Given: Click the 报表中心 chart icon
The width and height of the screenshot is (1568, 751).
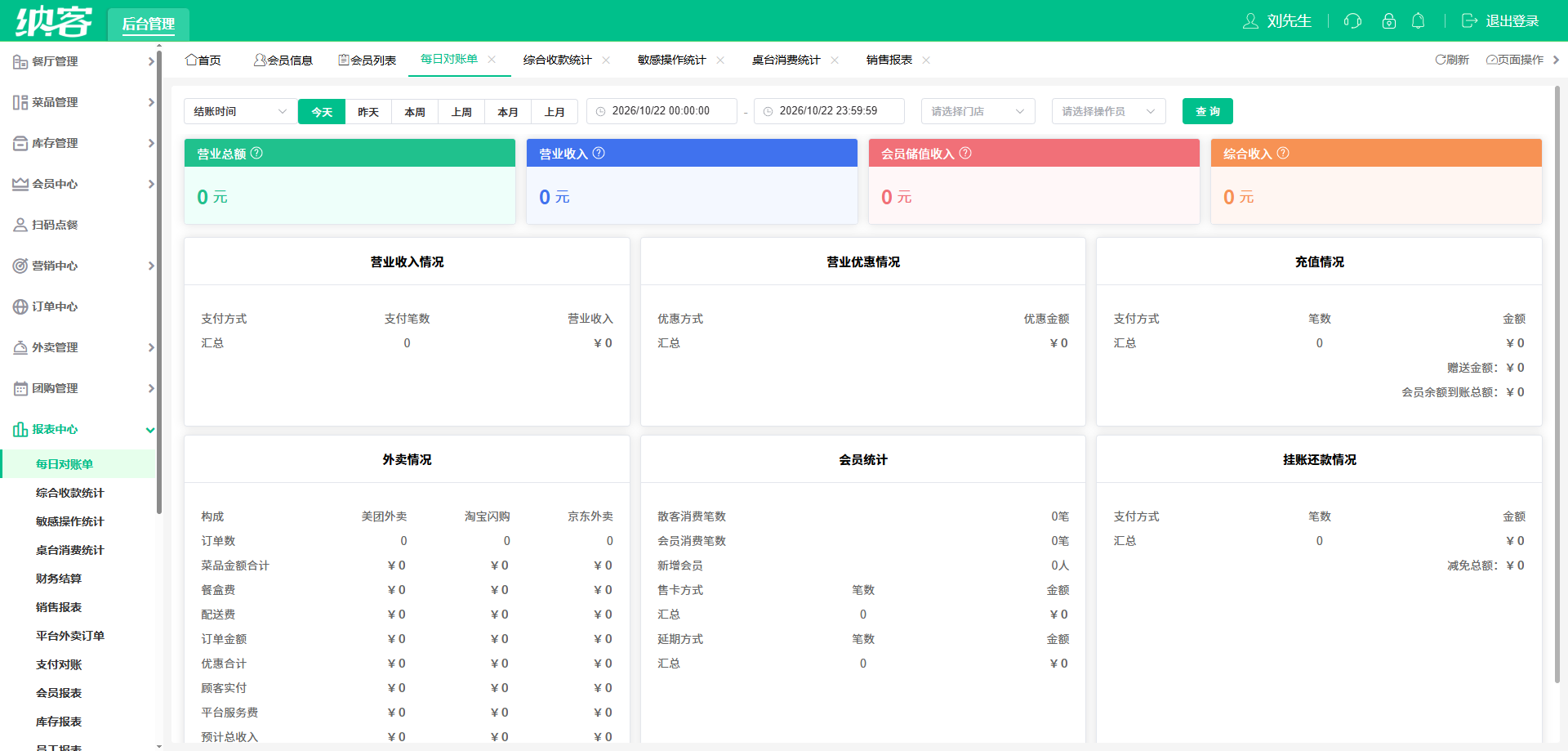Looking at the screenshot, I should (x=20, y=429).
